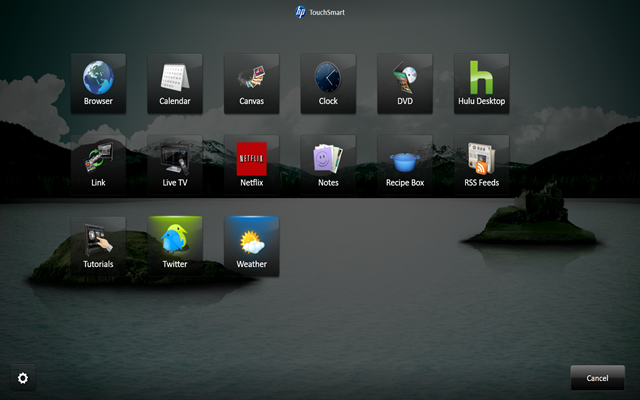Click the HP TouchSmart logo
The image size is (640, 400).
(x=320, y=12)
